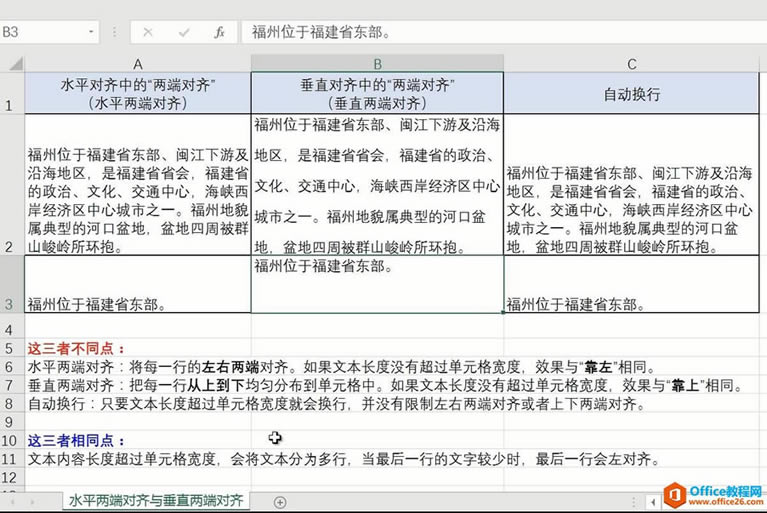This screenshot has width=767, height=513.
Task: Select row 8 header
Action: click(12, 403)
